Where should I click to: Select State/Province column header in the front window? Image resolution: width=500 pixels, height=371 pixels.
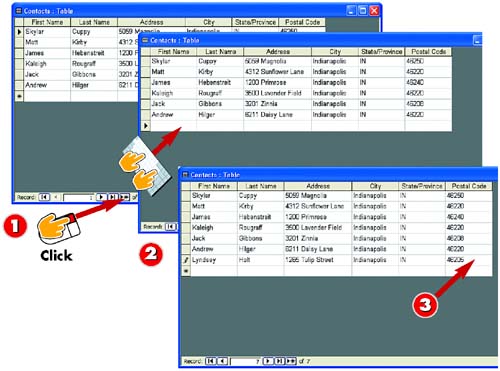422,186
